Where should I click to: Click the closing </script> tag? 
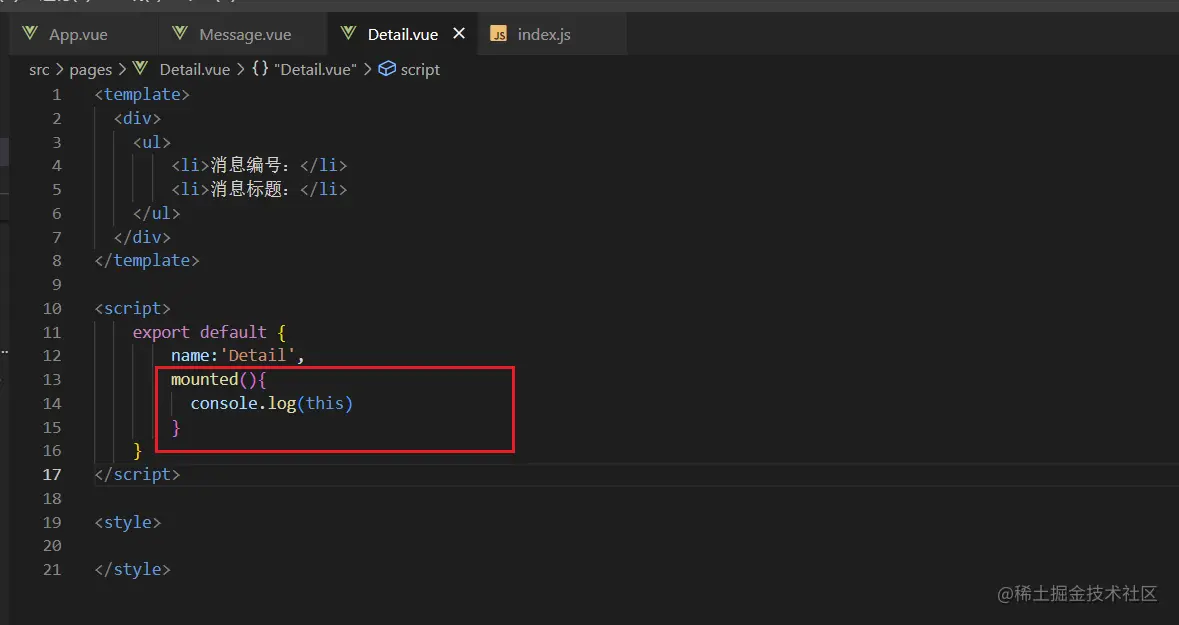pos(138,475)
